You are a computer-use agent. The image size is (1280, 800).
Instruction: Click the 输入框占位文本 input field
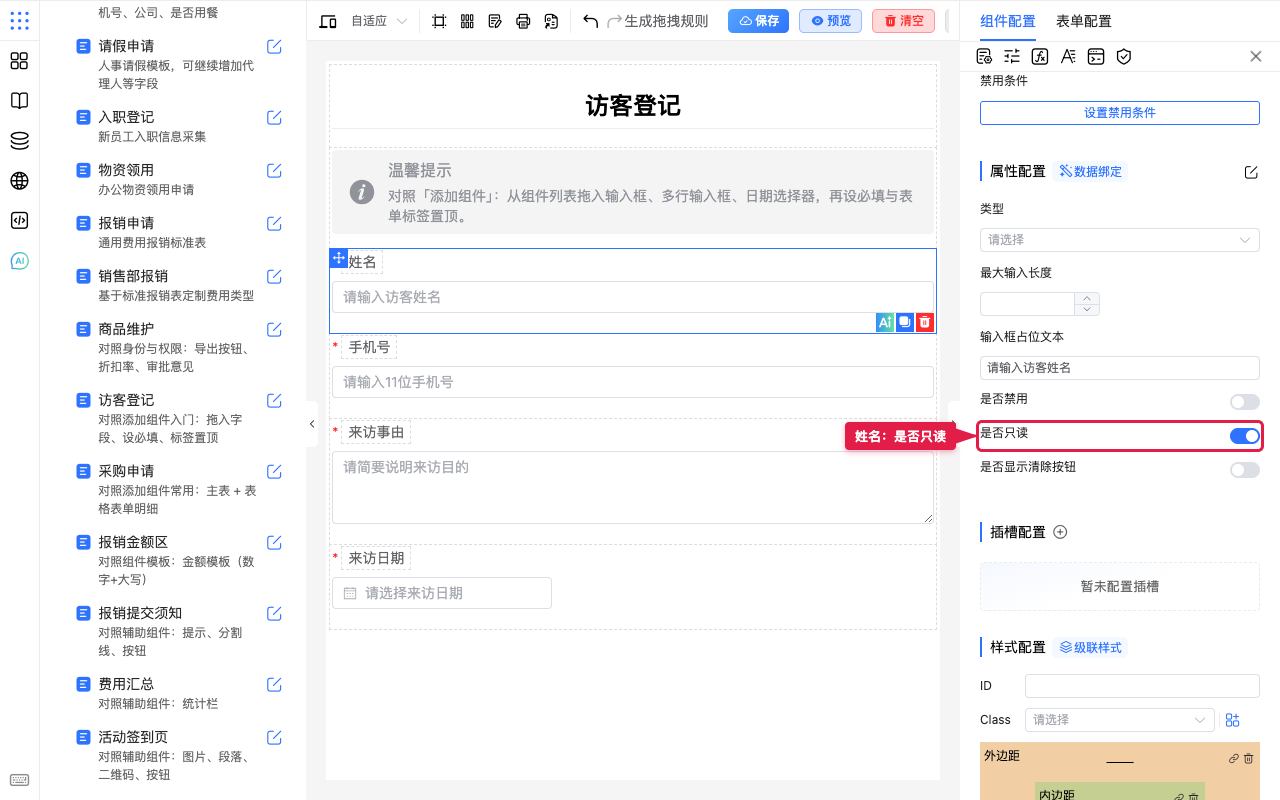pyautogui.click(x=1120, y=368)
